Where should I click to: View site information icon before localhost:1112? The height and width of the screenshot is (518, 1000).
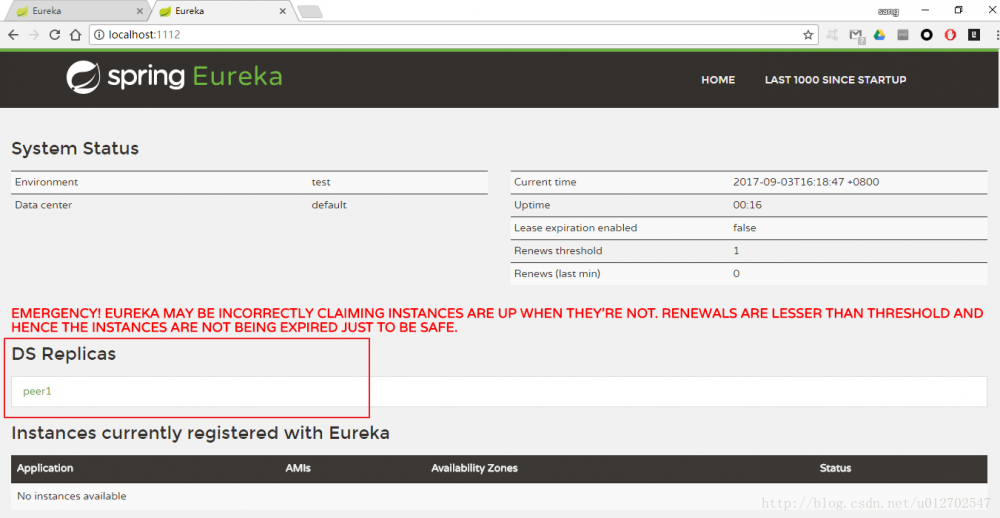pos(99,35)
